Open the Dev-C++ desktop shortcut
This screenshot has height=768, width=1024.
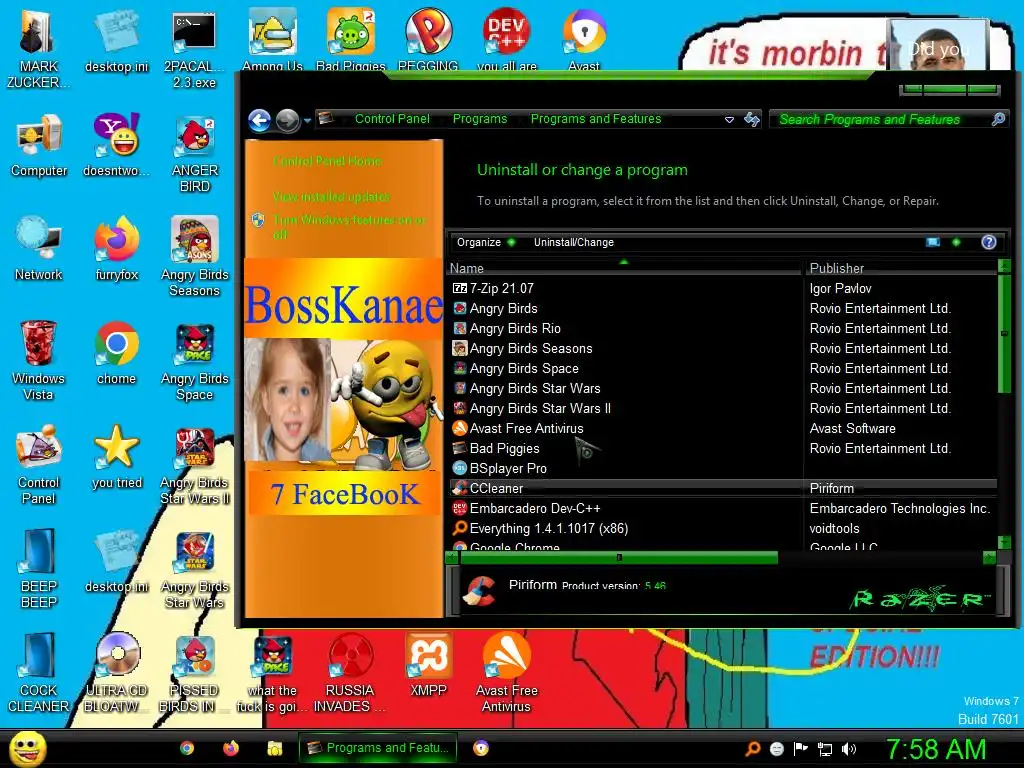coord(507,39)
